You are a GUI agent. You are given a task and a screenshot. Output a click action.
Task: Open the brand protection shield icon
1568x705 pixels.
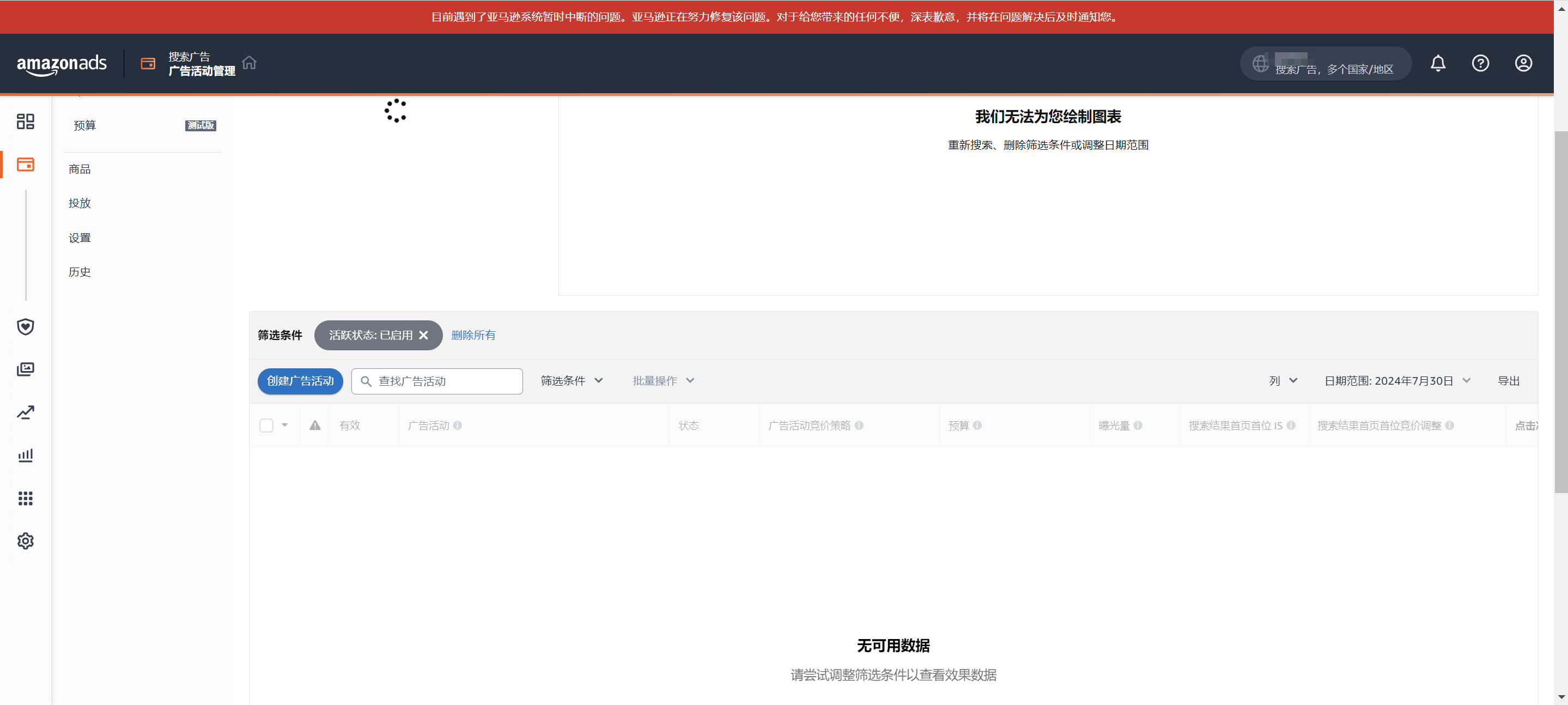(x=26, y=327)
